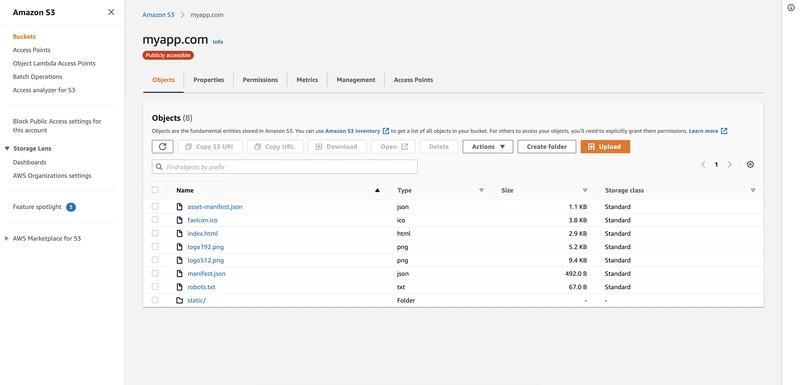The height and width of the screenshot is (385, 800).
Task: Check the static/ folder row checkbox
Action: [155, 300]
